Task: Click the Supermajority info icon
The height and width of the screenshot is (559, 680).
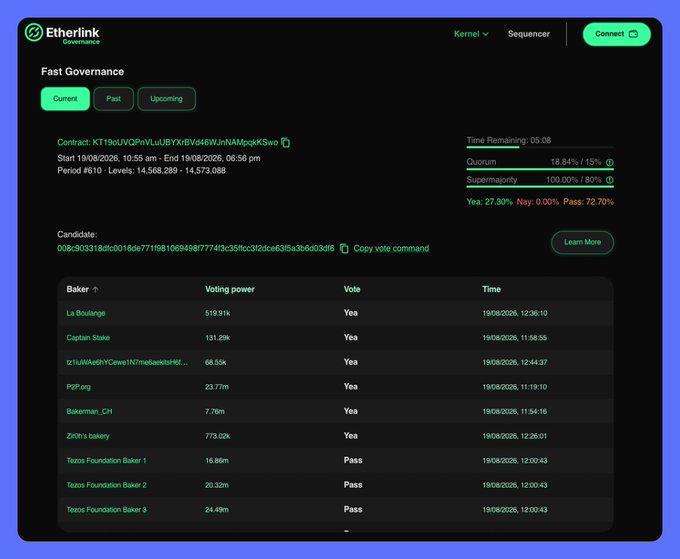Action: 609,180
